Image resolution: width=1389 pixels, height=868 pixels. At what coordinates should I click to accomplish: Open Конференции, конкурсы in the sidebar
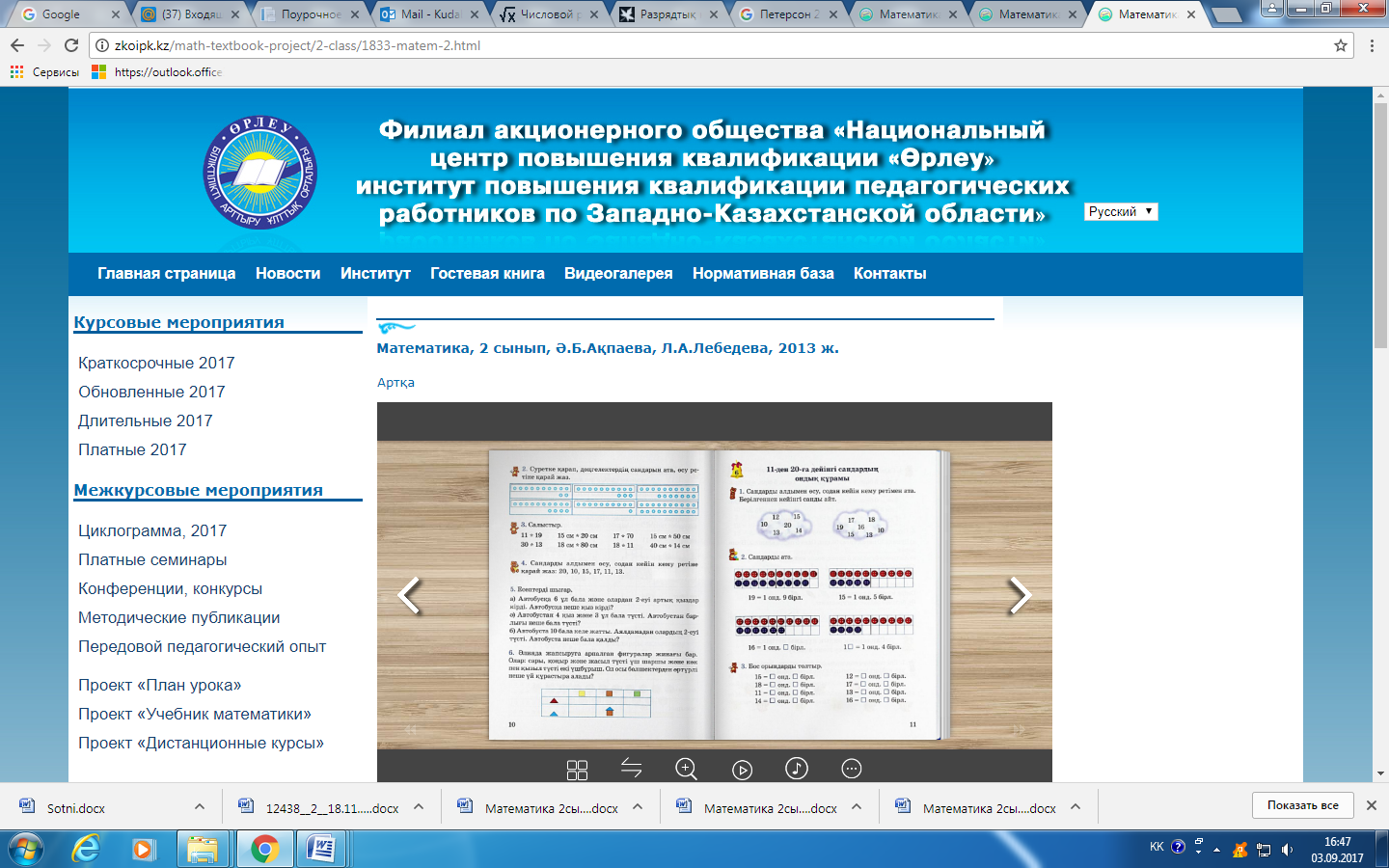pos(170,589)
